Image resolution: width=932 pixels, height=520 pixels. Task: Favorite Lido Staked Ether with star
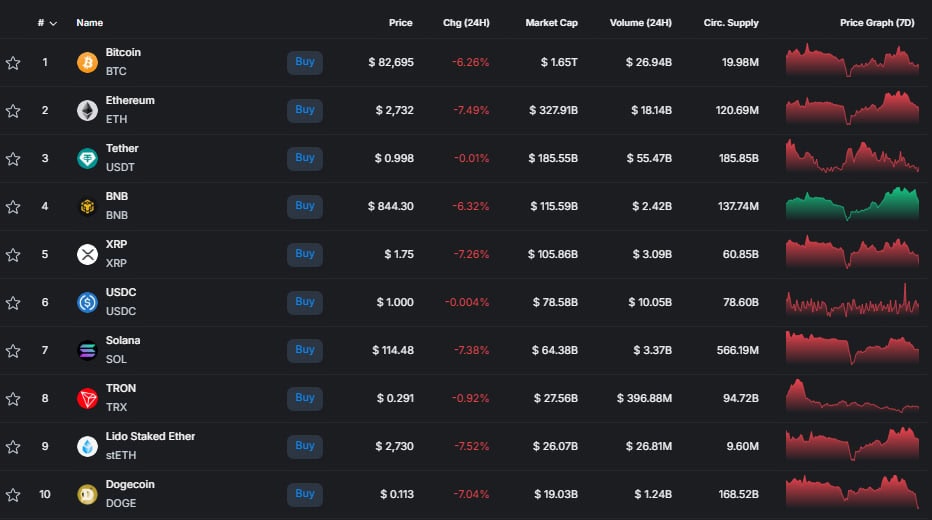13,447
